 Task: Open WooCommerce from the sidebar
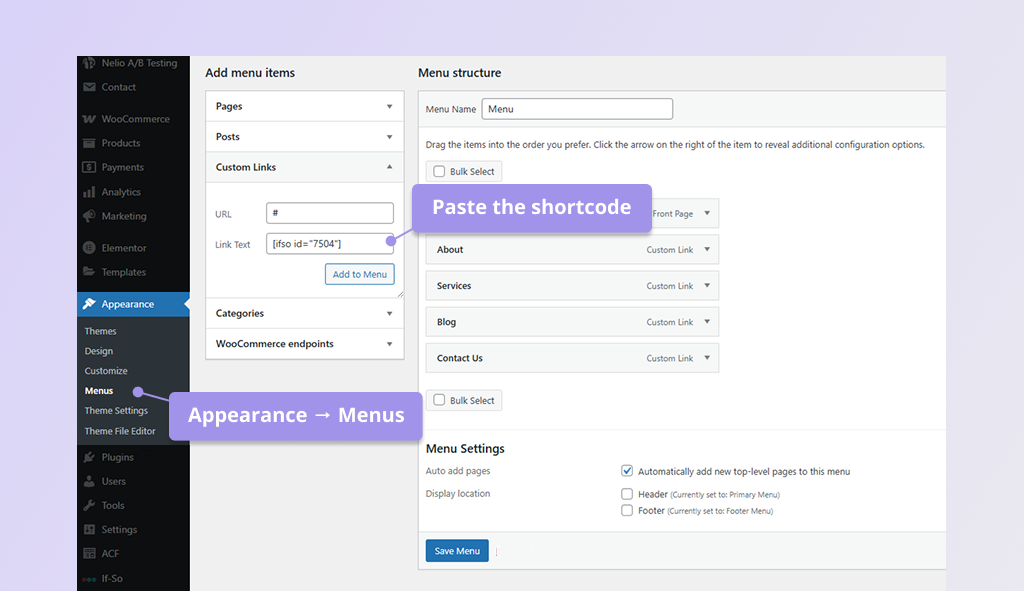point(124,118)
